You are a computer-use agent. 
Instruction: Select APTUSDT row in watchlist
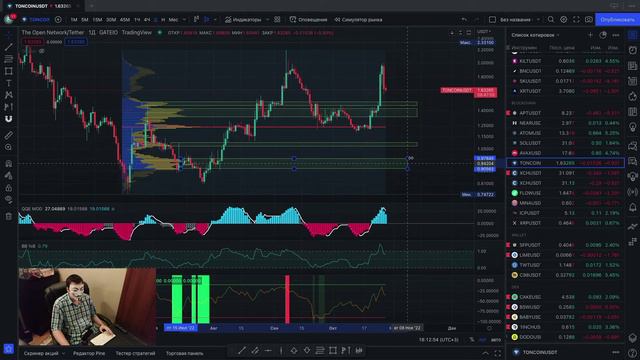565,113
